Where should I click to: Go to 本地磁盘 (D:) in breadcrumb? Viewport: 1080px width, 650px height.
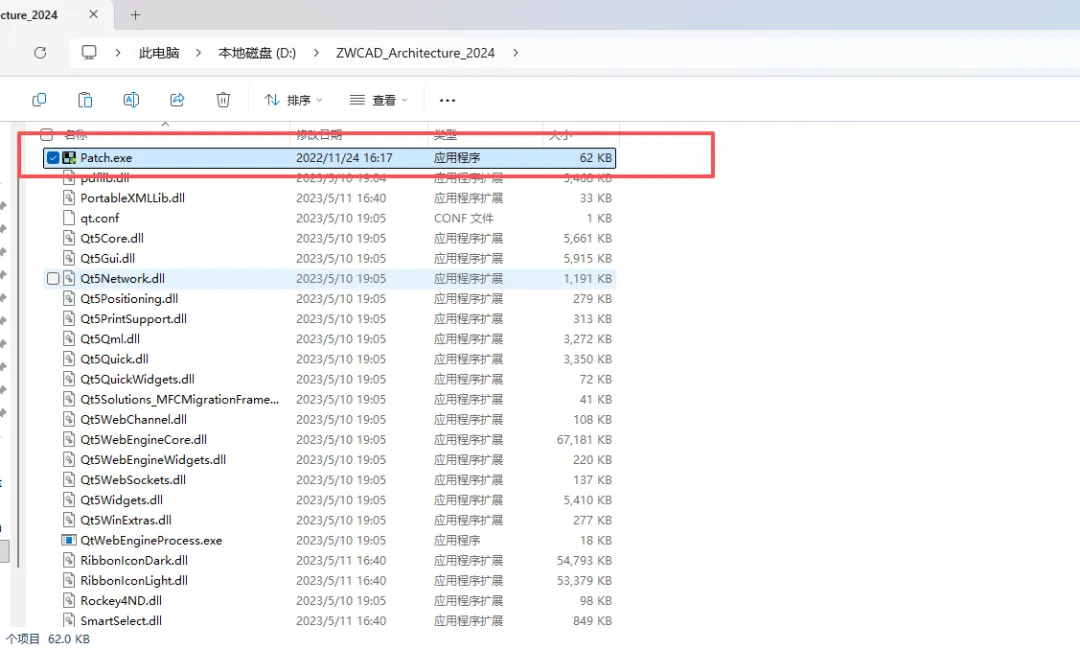tap(257, 53)
